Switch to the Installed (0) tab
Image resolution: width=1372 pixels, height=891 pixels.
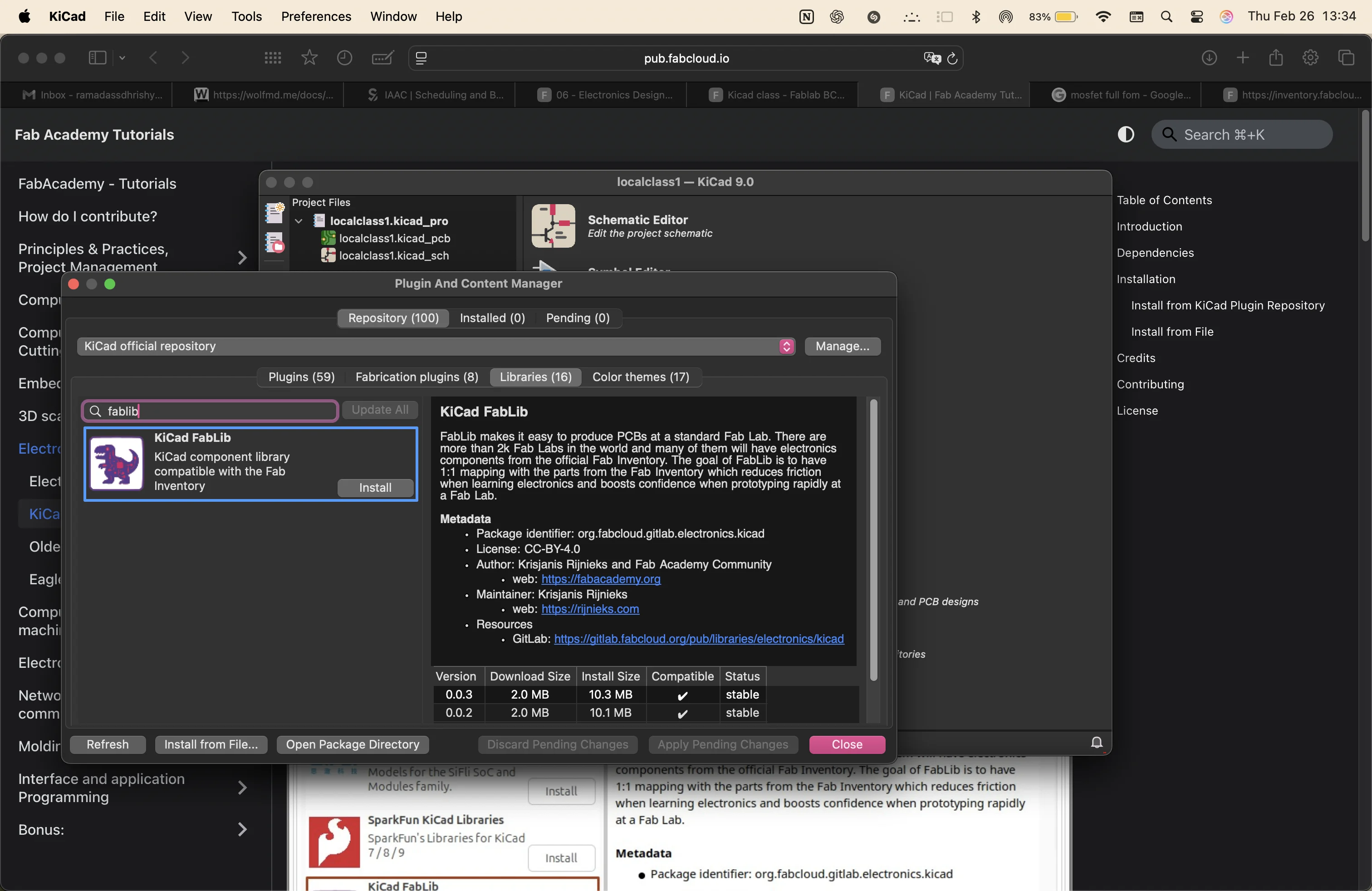[x=492, y=318]
